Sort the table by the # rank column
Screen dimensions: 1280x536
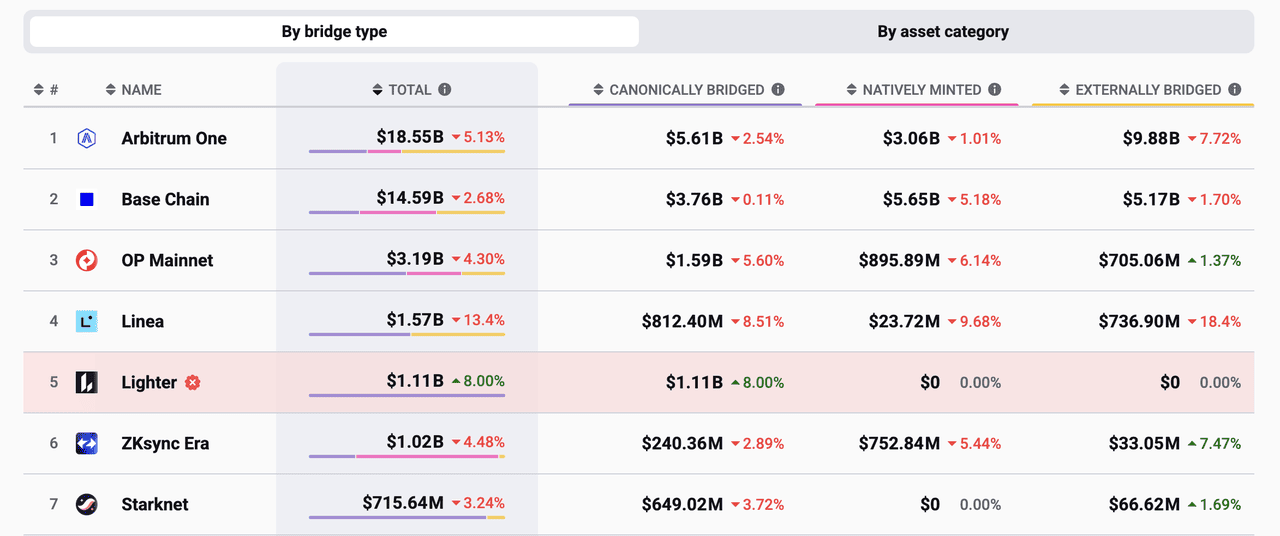(46, 89)
